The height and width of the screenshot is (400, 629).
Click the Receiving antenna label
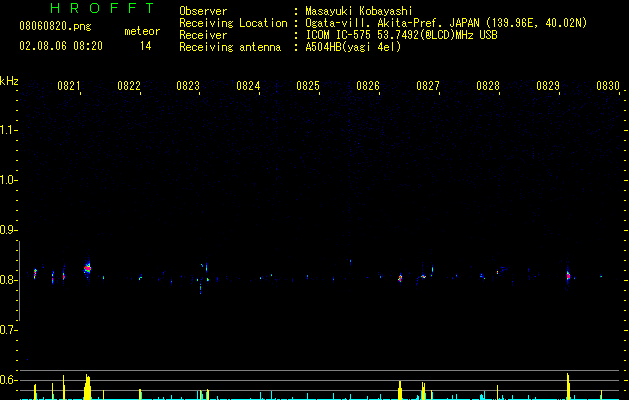pyautogui.click(x=230, y=47)
